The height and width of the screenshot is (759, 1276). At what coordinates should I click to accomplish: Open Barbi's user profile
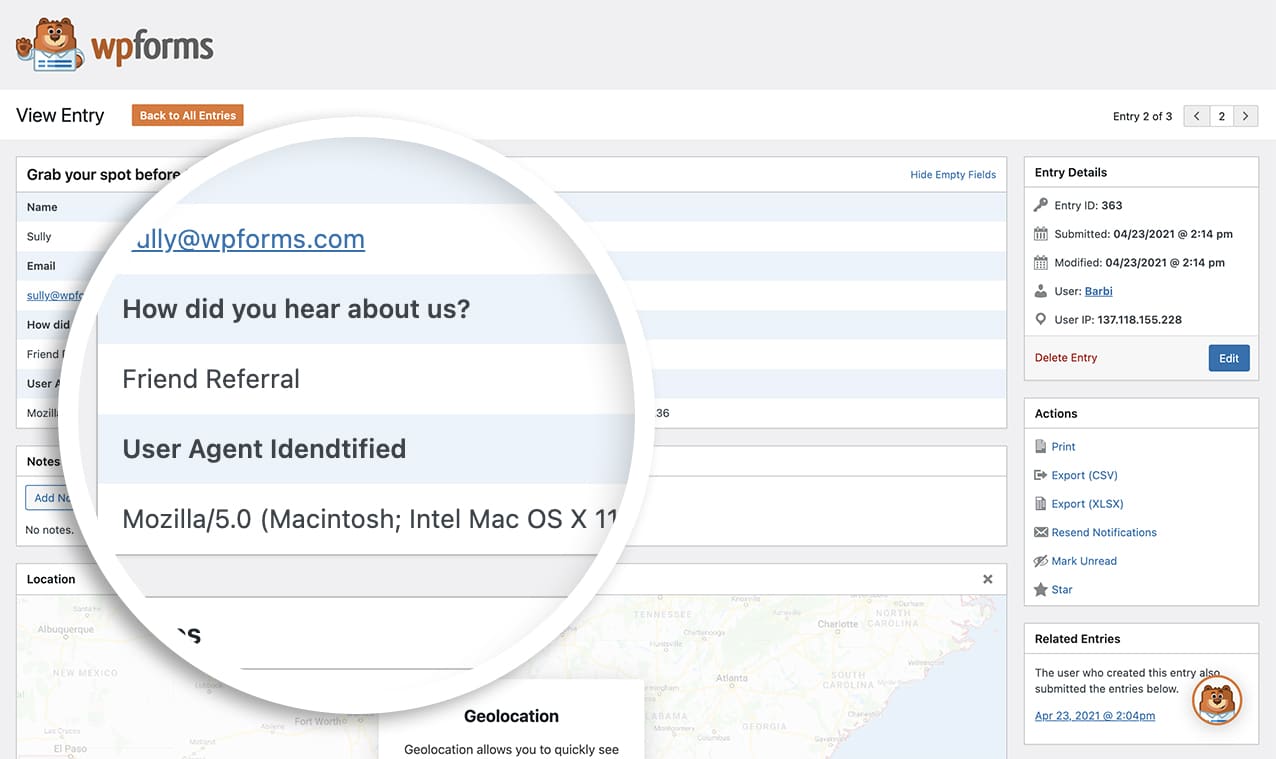tap(1098, 291)
